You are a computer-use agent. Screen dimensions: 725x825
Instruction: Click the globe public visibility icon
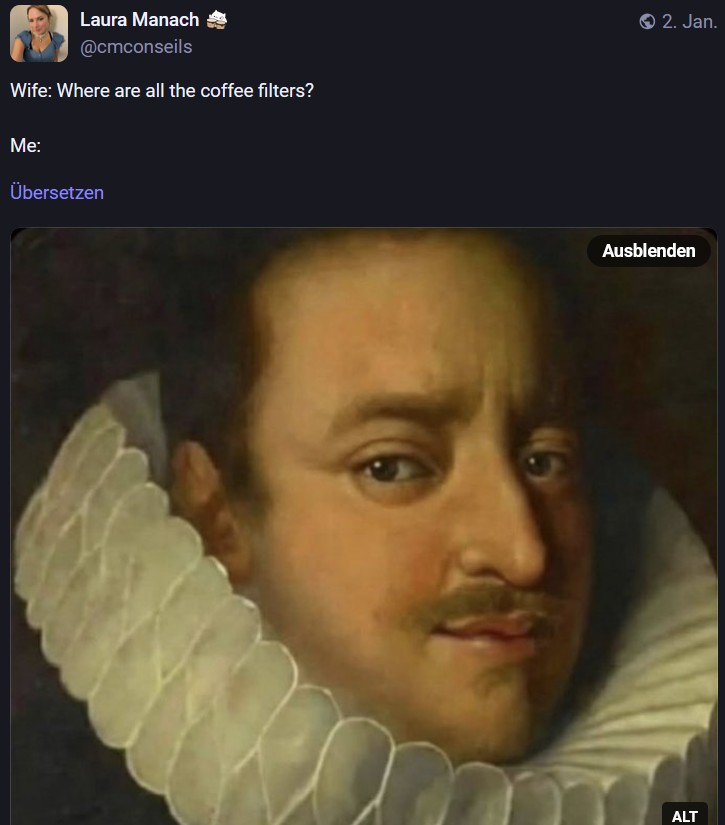tap(647, 22)
